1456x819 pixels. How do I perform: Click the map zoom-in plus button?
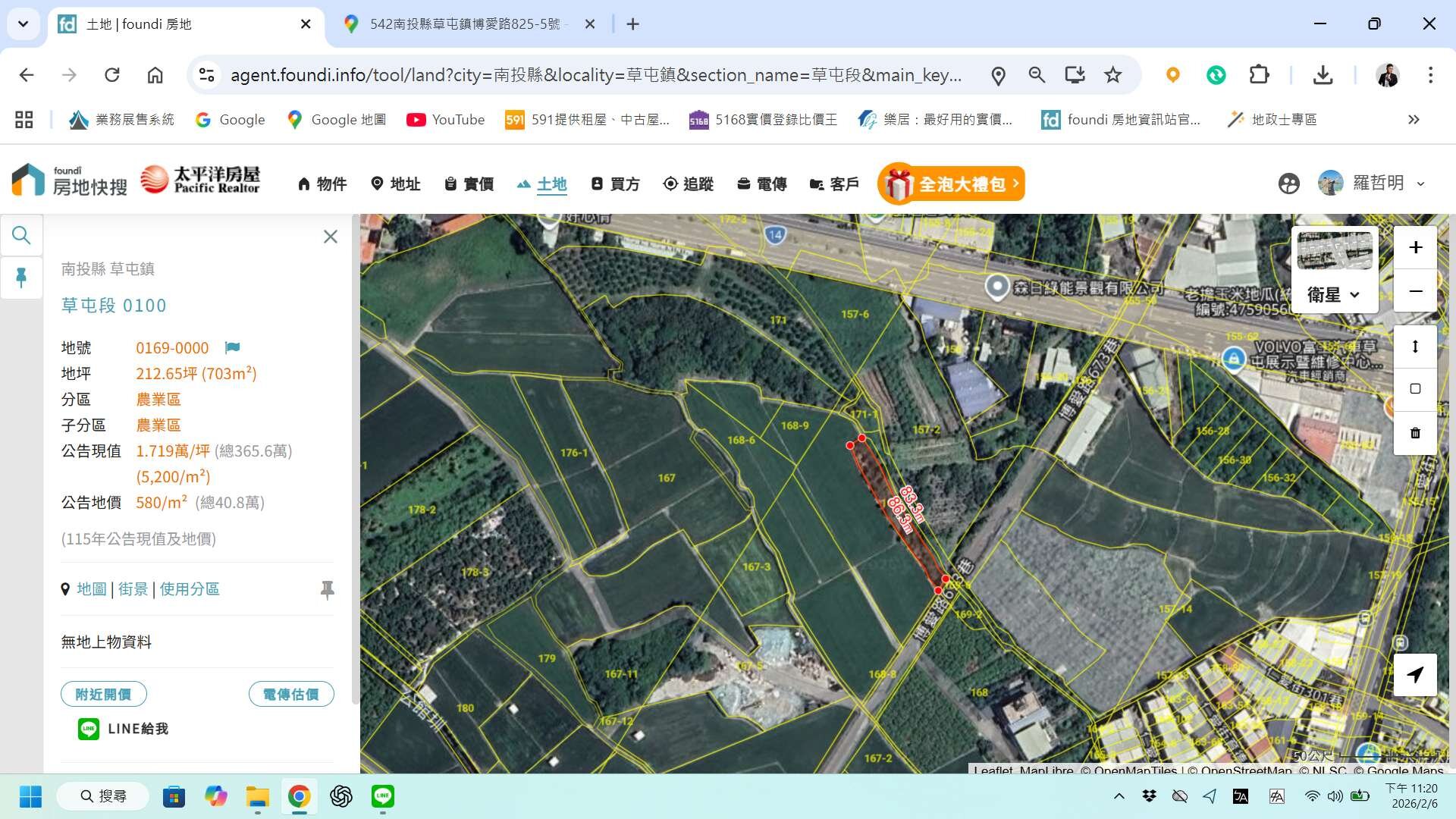click(1415, 248)
